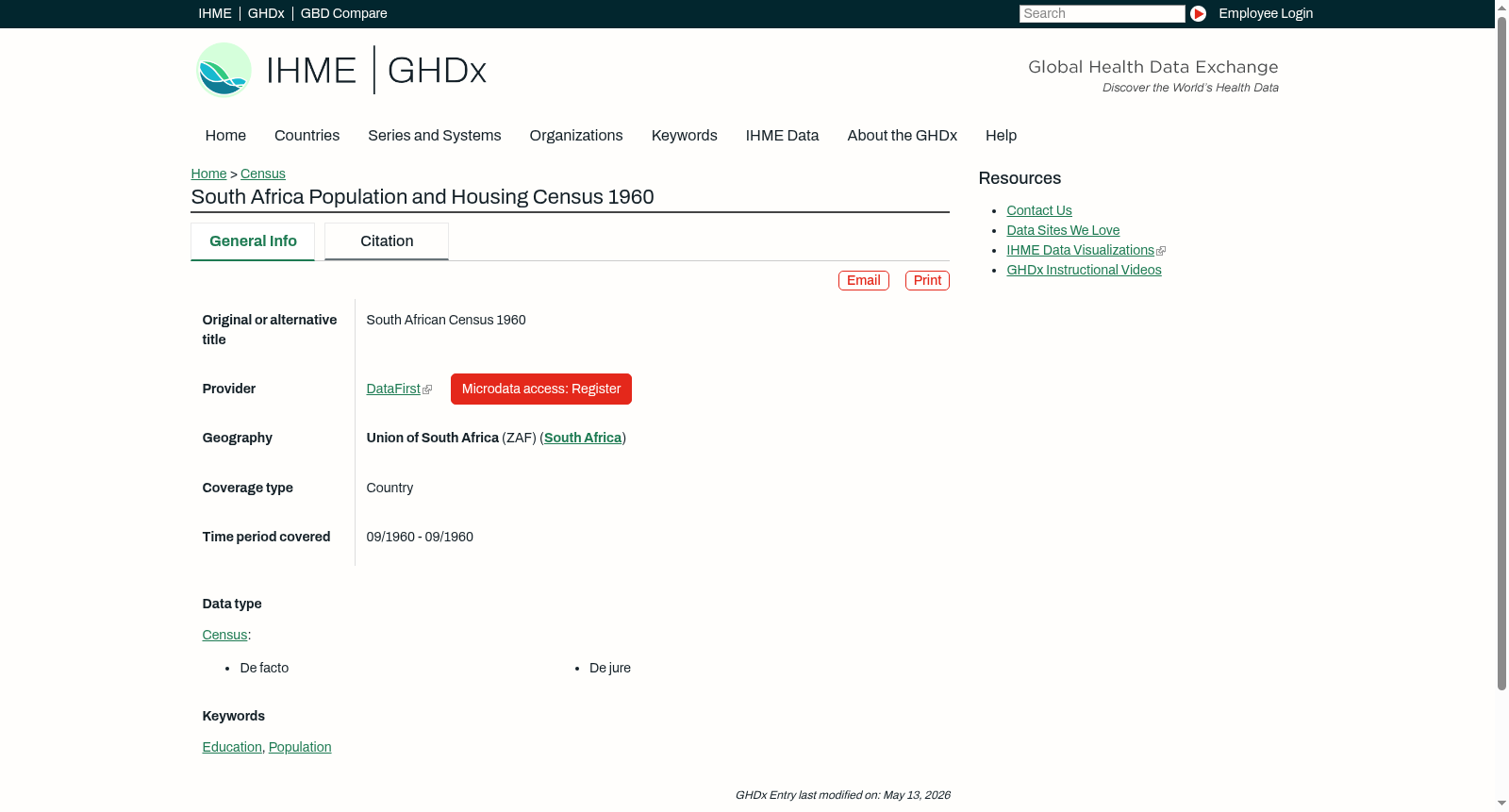Click the scrollbar up arrow
The image size is (1509, 812).
click(x=1501, y=7)
